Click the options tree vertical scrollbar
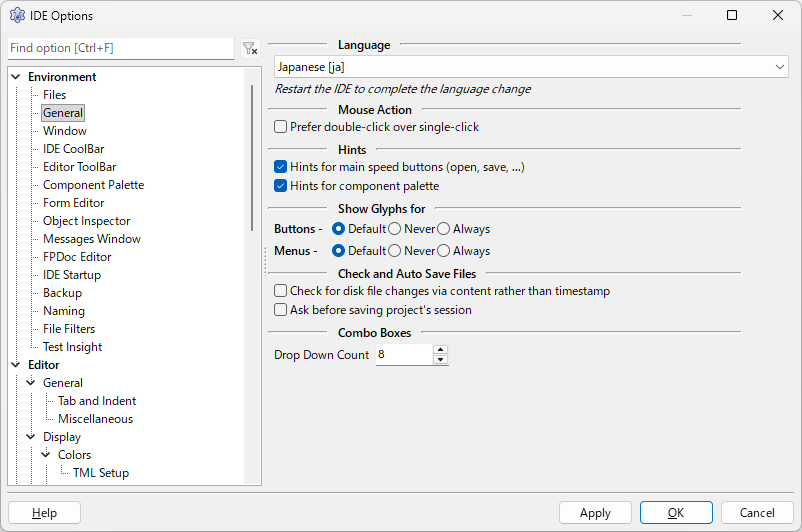 click(252, 160)
